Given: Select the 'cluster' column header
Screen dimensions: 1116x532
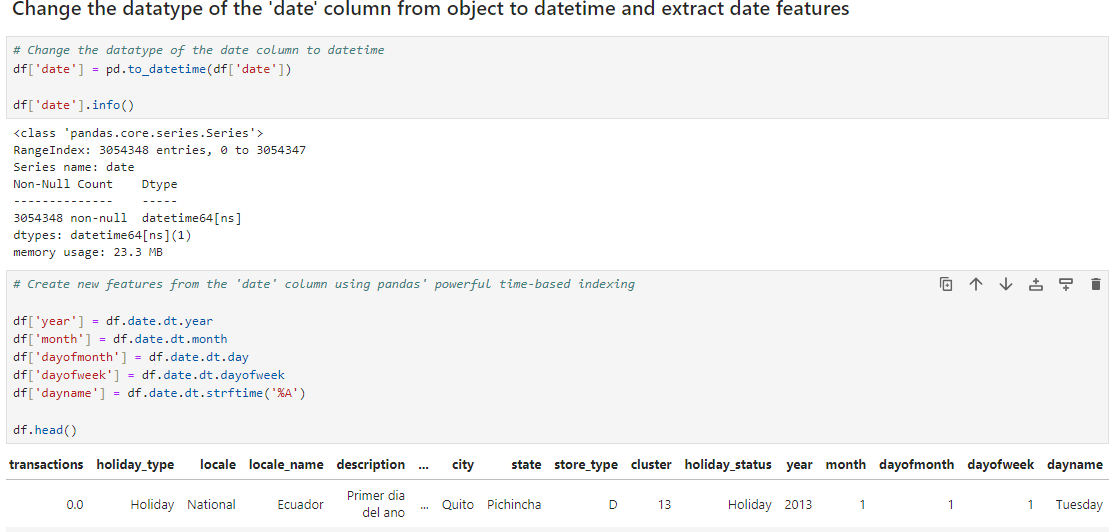Looking at the screenshot, I should pyautogui.click(x=651, y=464).
